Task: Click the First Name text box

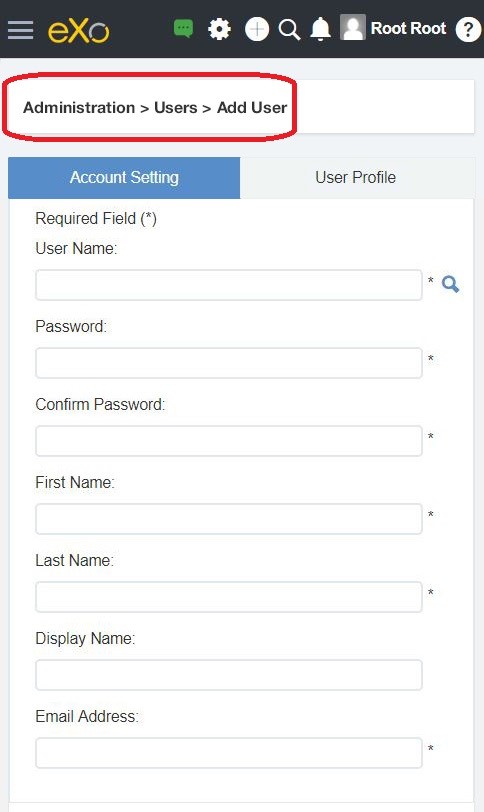Action: click(229, 519)
